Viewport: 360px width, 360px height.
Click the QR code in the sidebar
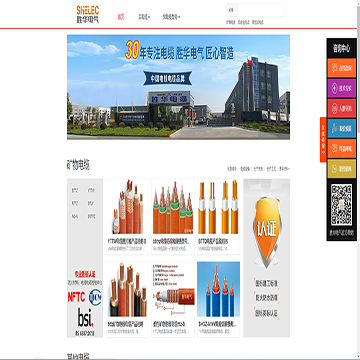[341, 204]
